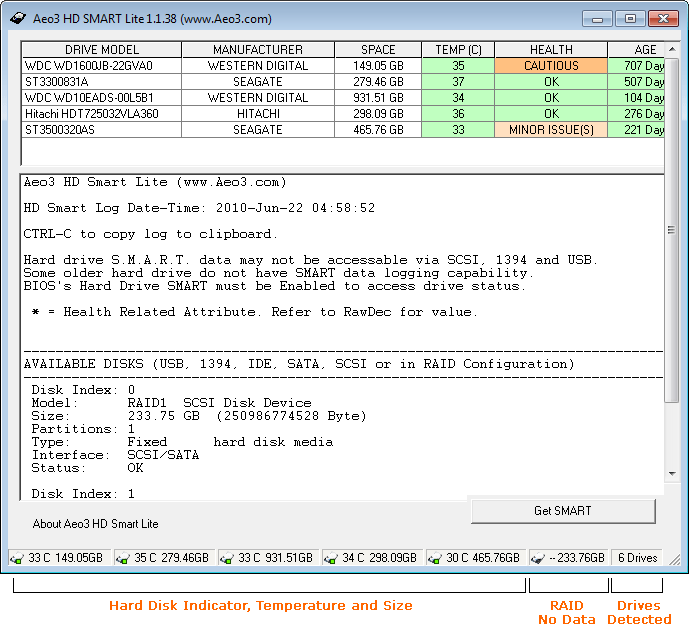Click the HEALTH column header
The image size is (689, 638).
551,50
